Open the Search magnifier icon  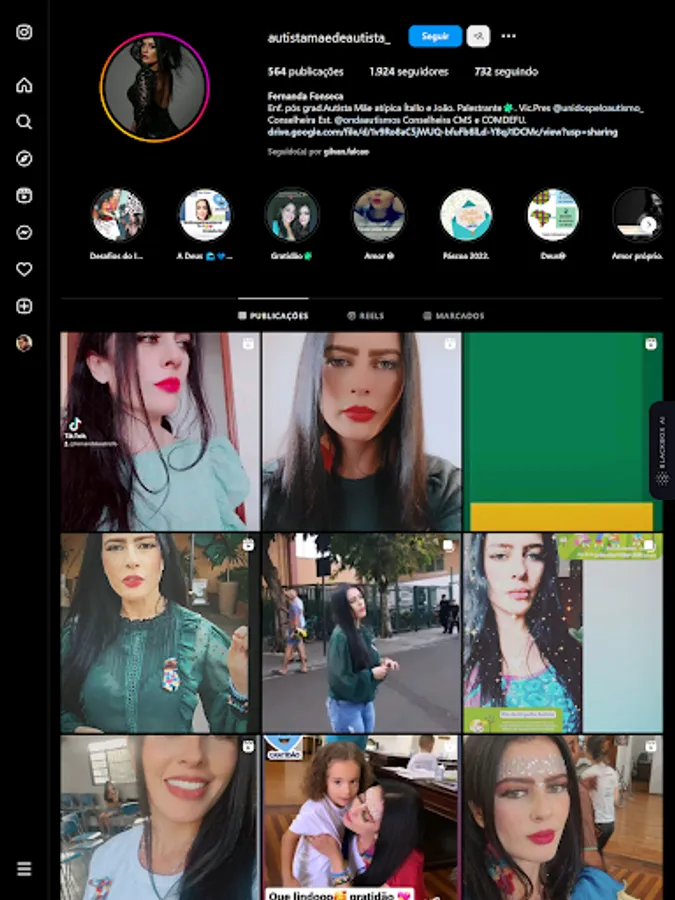[24, 122]
